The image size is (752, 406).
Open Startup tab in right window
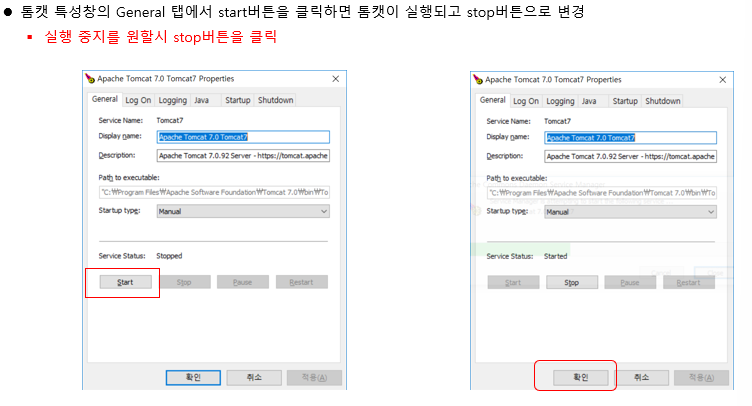[x=625, y=101]
